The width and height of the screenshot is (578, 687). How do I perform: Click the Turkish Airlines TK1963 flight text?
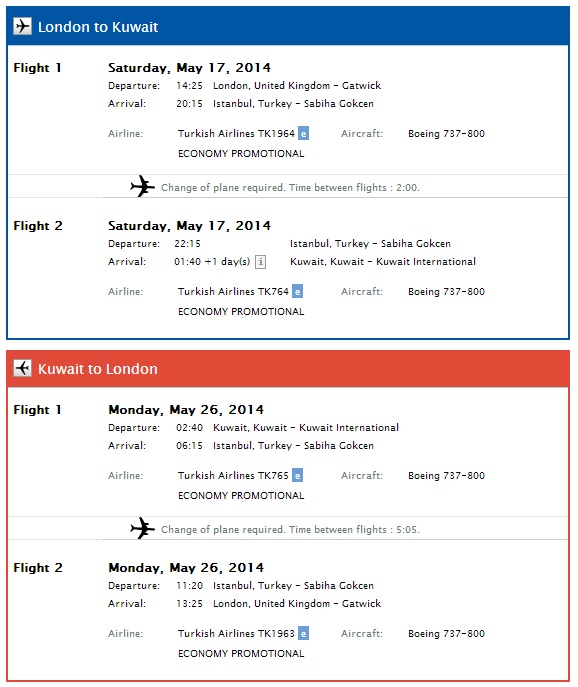click(x=236, y=633)
